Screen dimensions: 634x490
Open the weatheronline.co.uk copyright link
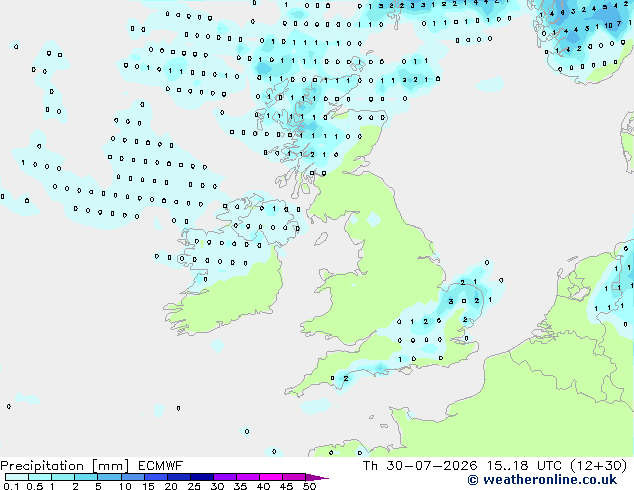542,480
